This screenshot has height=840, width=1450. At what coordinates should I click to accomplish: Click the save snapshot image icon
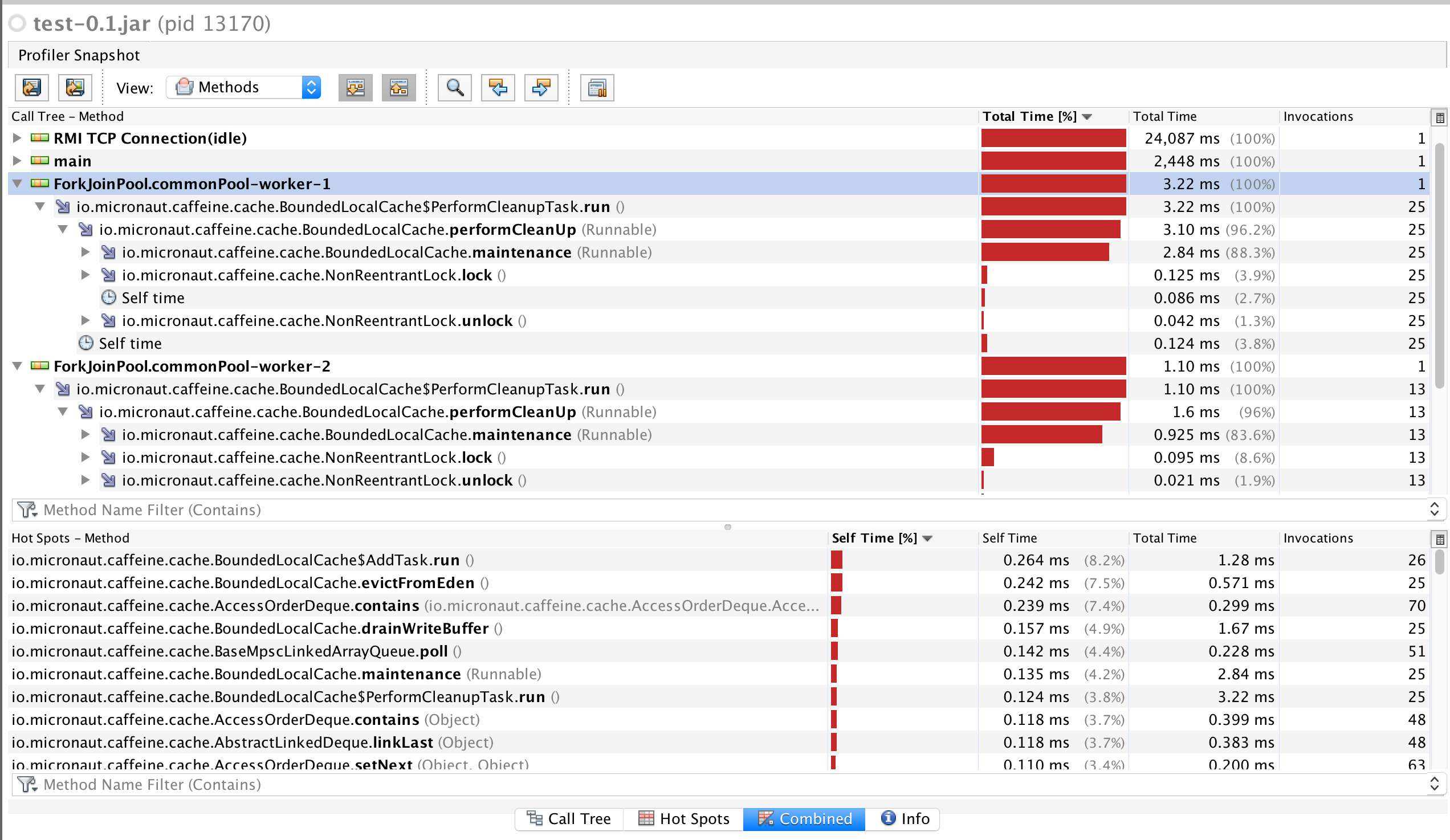75,87
